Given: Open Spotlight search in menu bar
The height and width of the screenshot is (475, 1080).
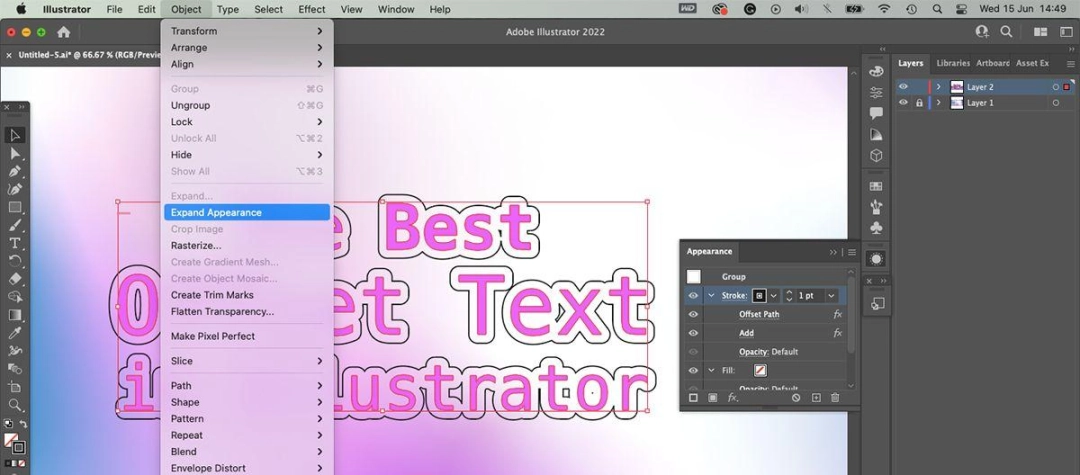Looking at the screenshot, I should click(937, 9).
